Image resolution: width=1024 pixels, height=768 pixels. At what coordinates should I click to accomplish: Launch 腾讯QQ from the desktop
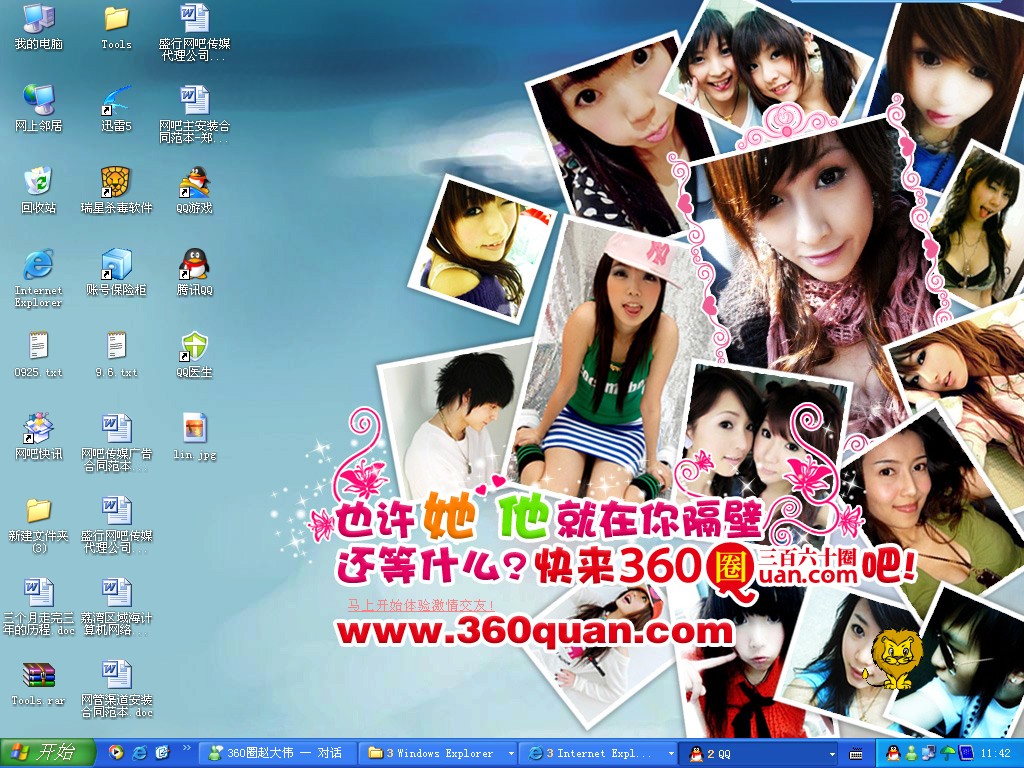194,264
